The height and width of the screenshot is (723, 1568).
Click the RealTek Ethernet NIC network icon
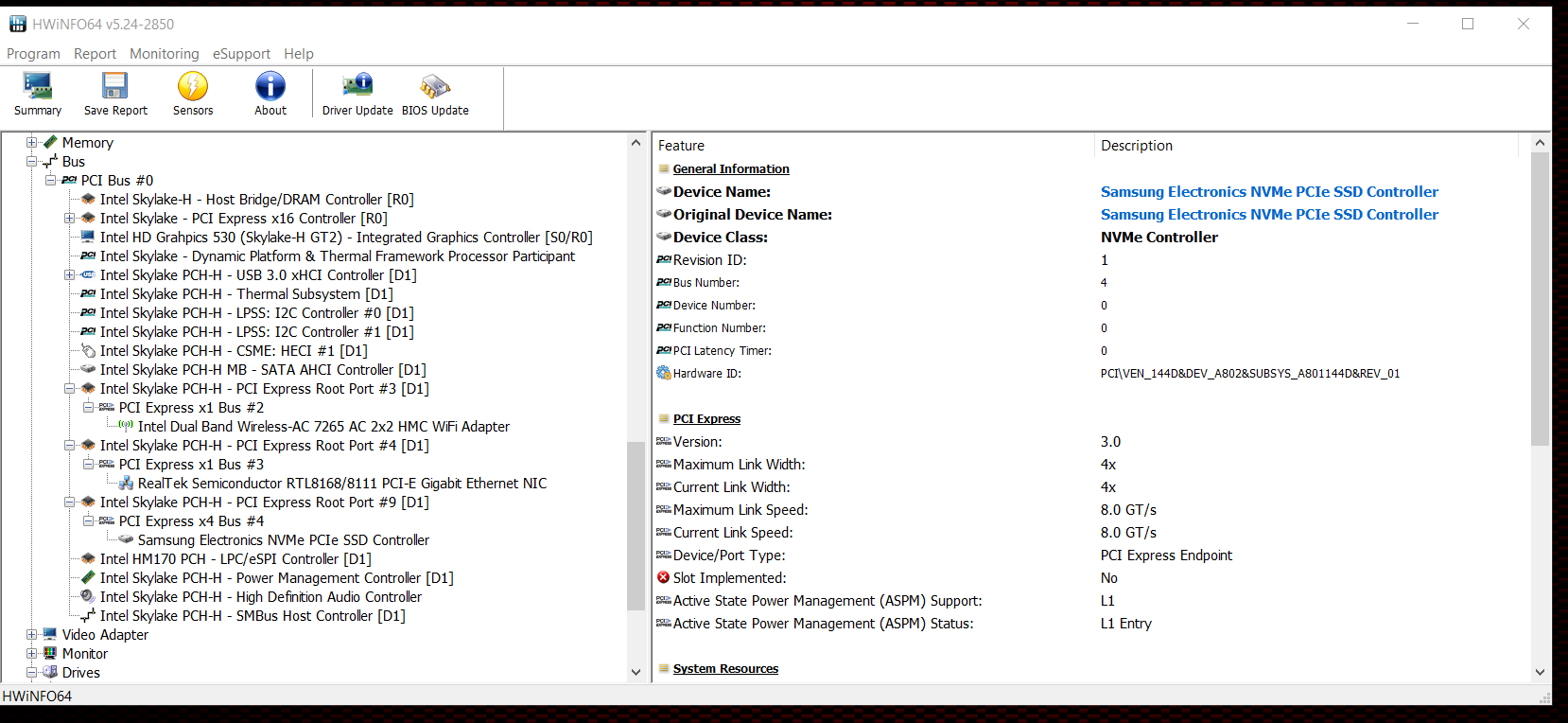126,483
